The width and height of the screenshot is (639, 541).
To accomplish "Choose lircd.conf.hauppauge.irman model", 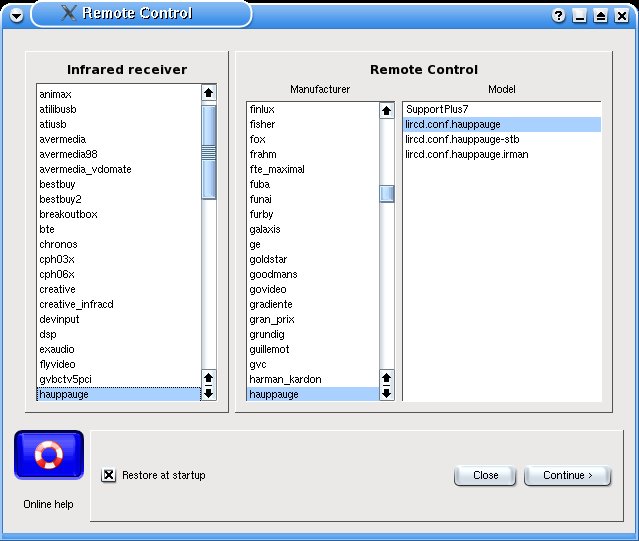I will click(502, 154).
